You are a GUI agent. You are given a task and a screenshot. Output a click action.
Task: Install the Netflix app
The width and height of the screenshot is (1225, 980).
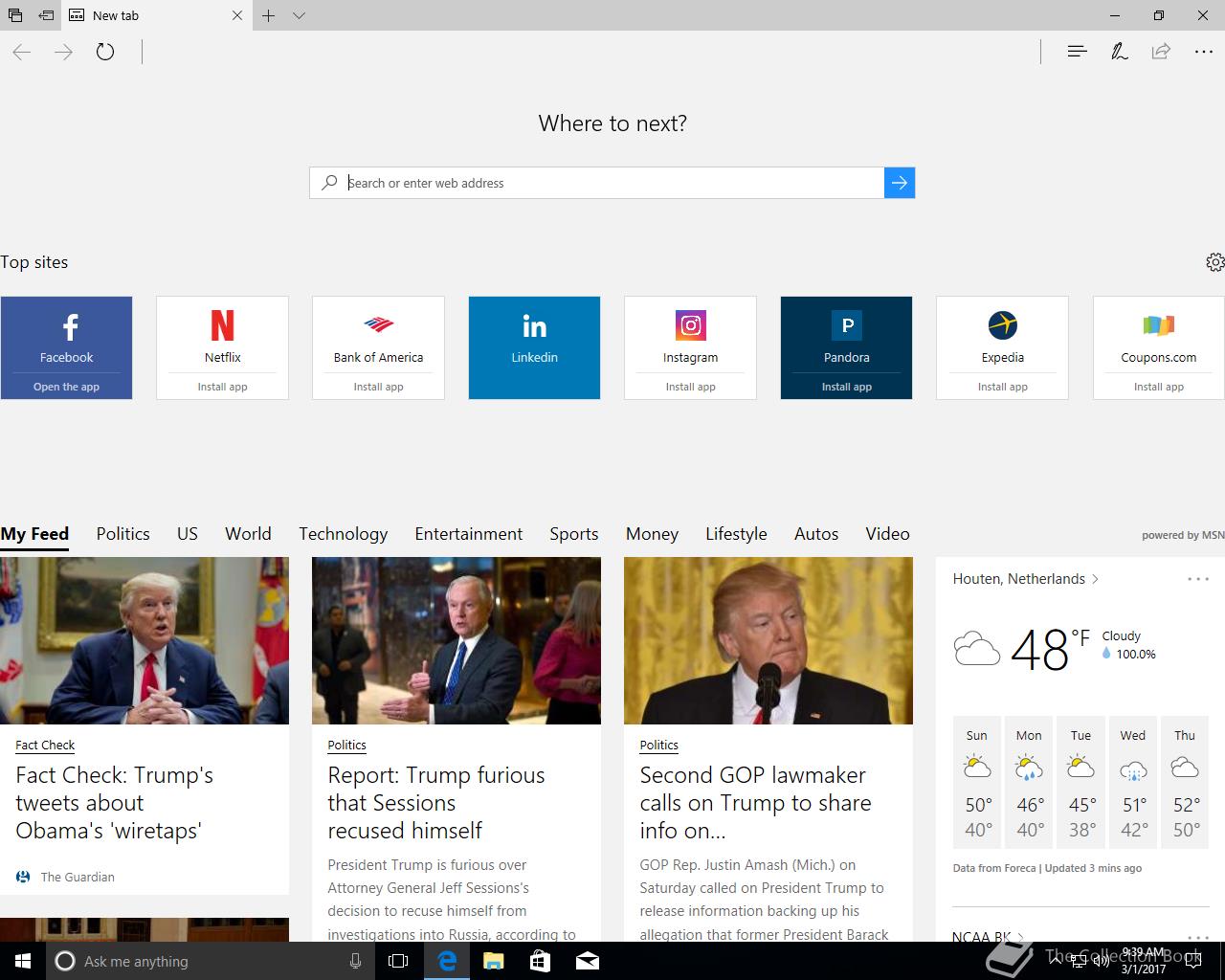(222, 387)
